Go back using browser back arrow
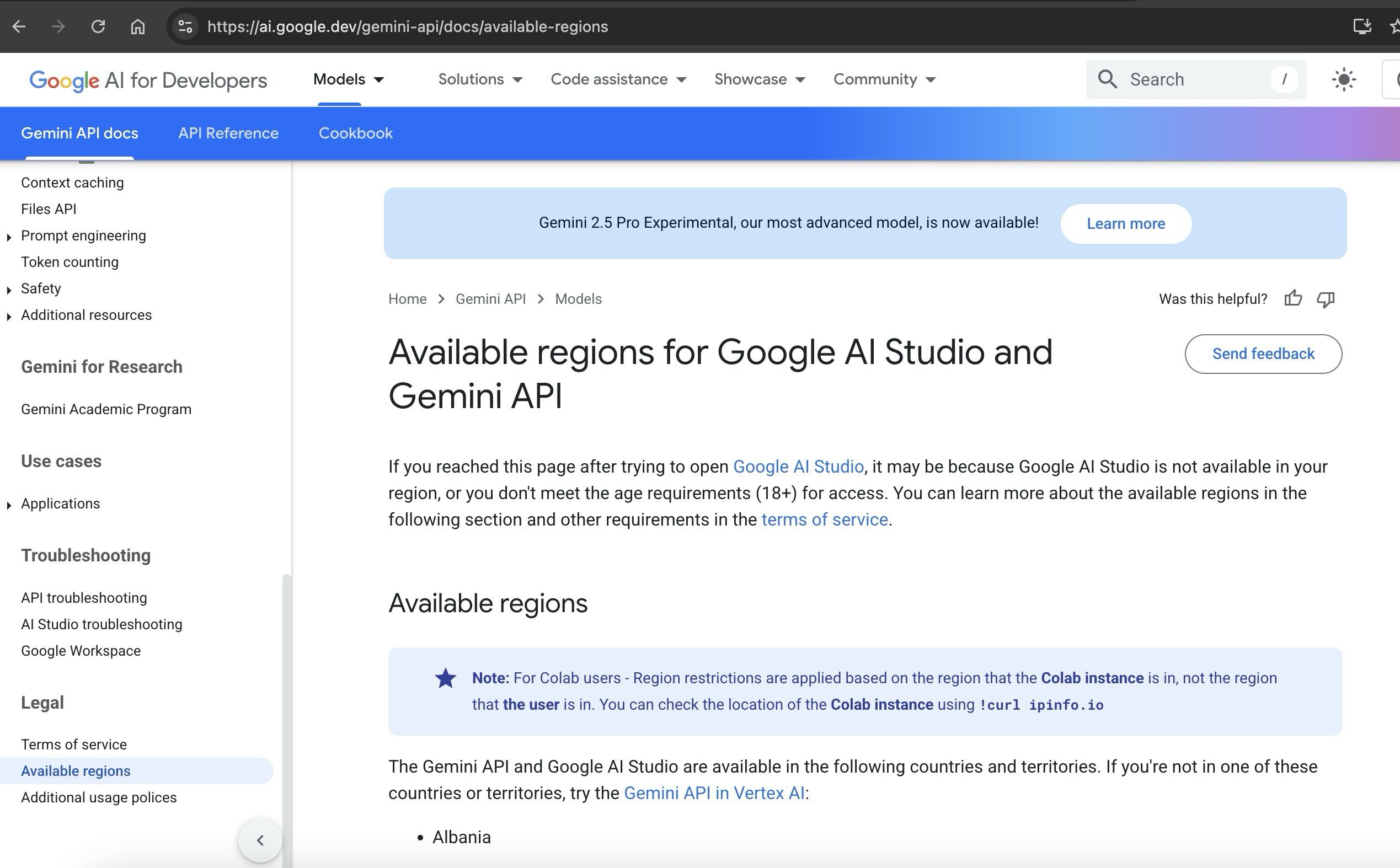1400x868 pixels. 19,26
